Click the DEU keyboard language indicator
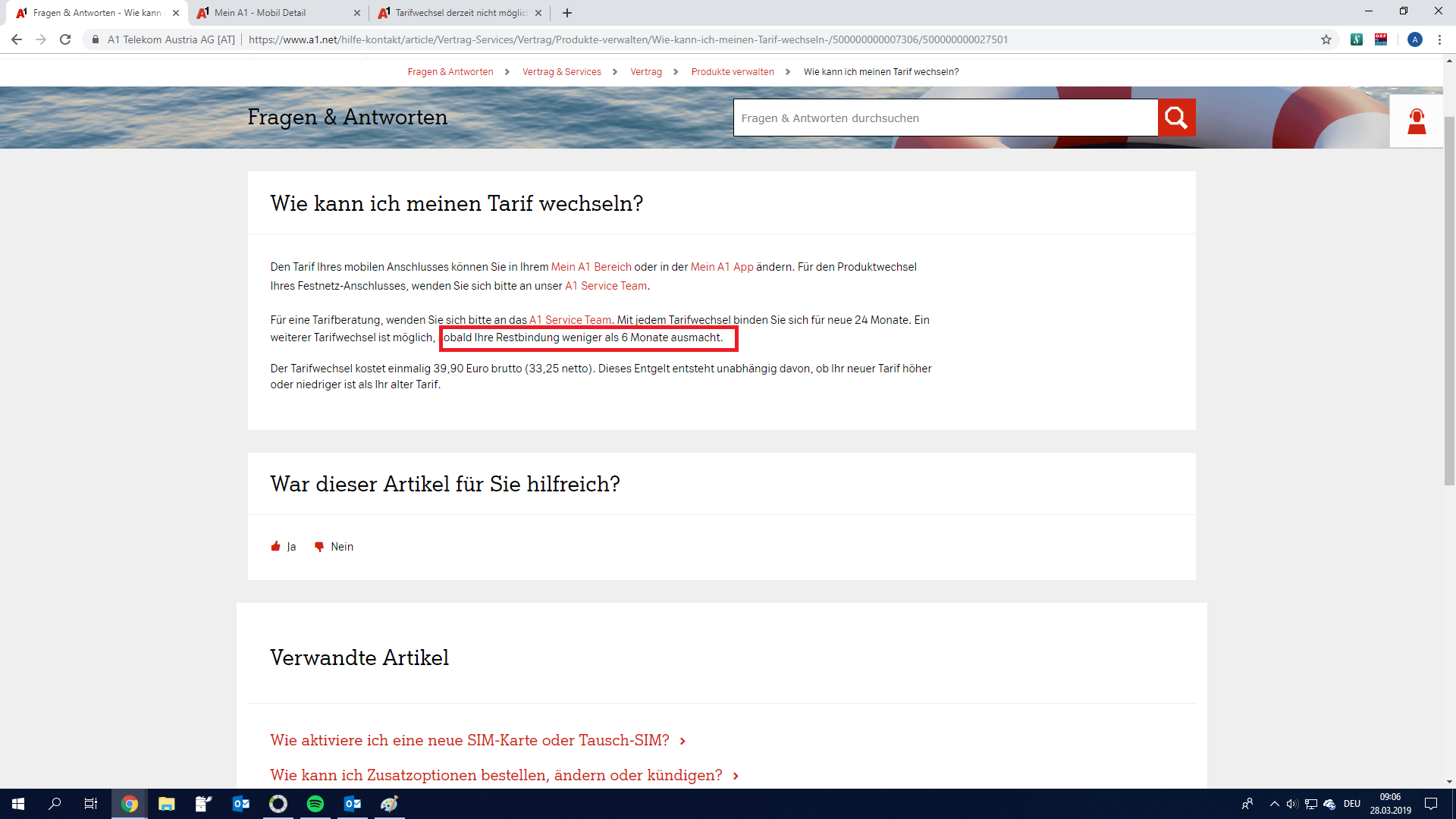This screenshot has width=1456, height=819. coord(1352,804)
